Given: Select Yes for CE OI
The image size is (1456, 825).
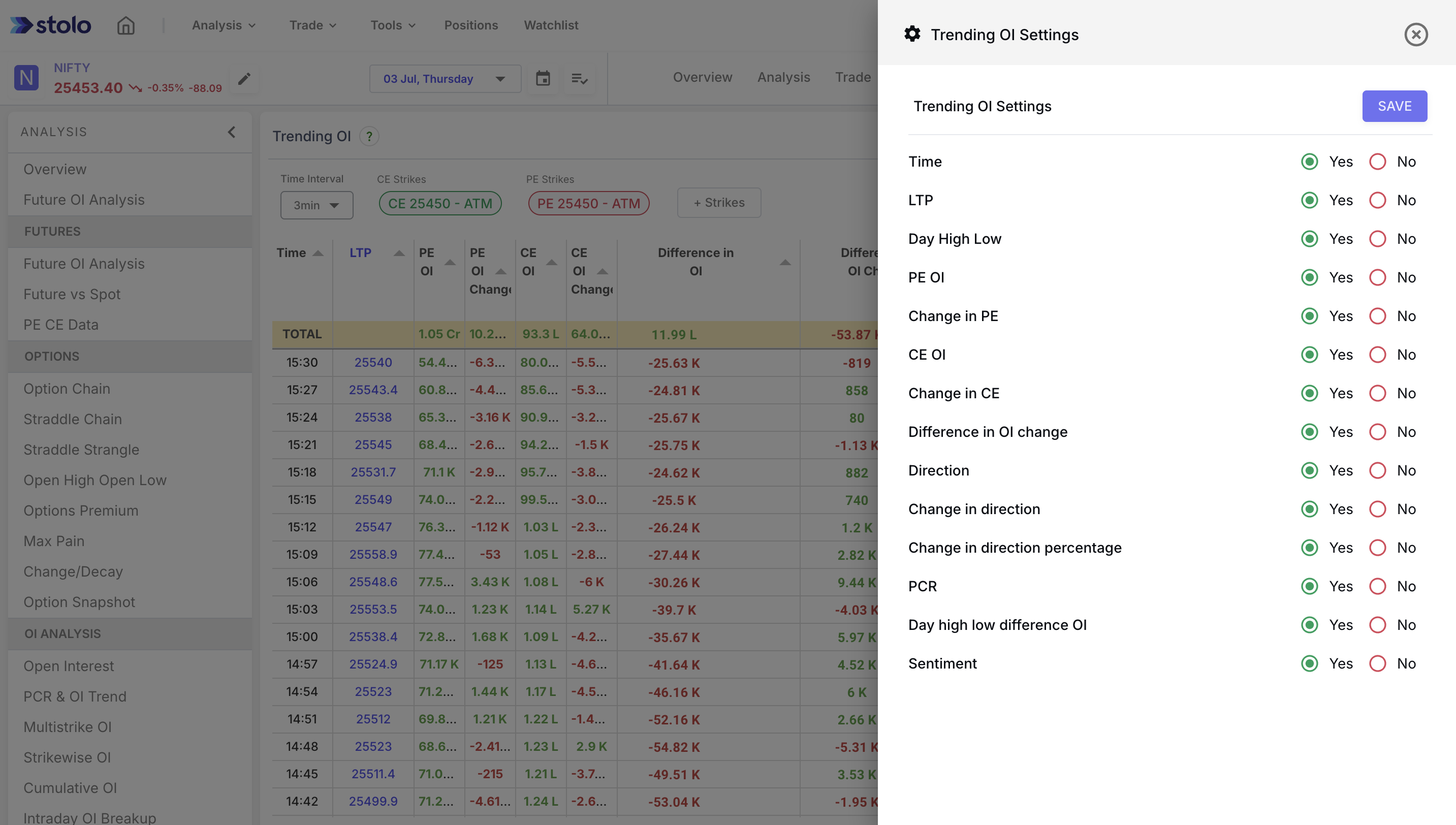Looking at the screenshot, I should [x=1309, y=355].
